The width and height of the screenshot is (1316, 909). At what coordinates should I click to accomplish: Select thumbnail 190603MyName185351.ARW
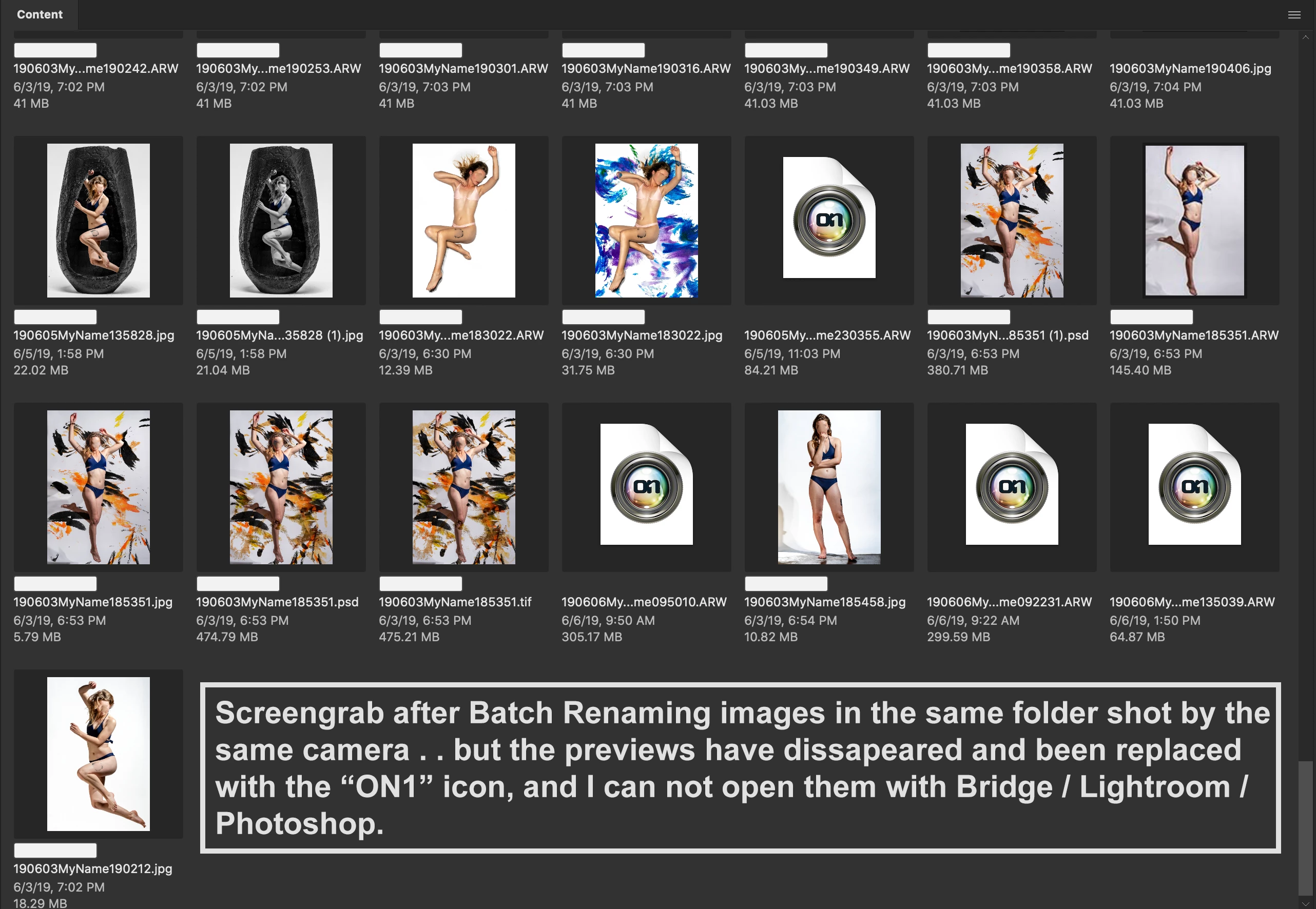(x=1194, y=221)
